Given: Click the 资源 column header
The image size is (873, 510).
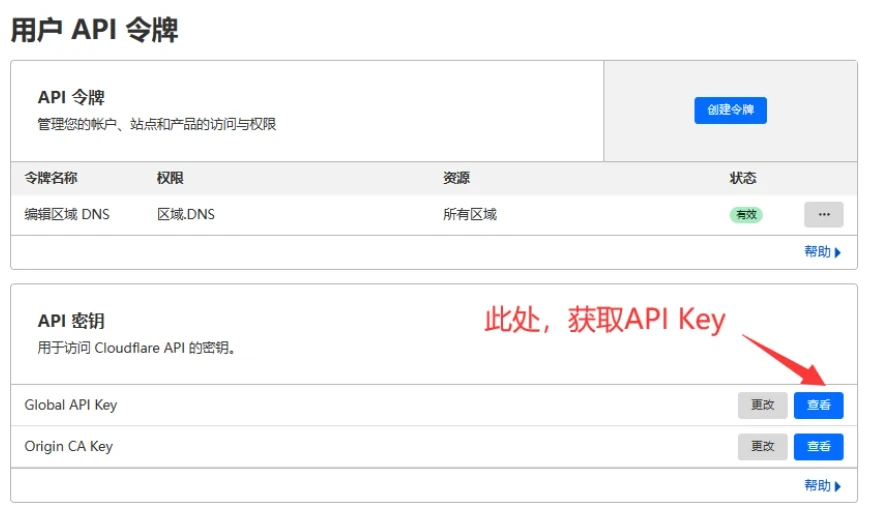Looking at the screenshot, I should 457,178.
